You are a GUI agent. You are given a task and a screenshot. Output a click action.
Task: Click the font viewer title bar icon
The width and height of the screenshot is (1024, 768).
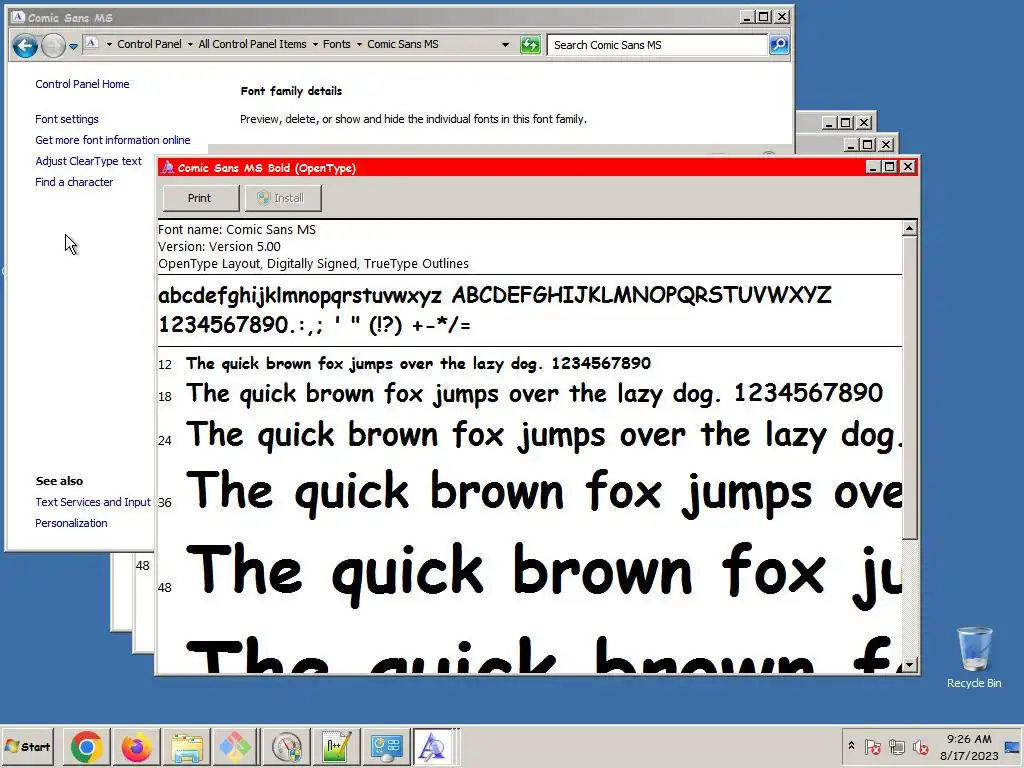pos(168,168)
